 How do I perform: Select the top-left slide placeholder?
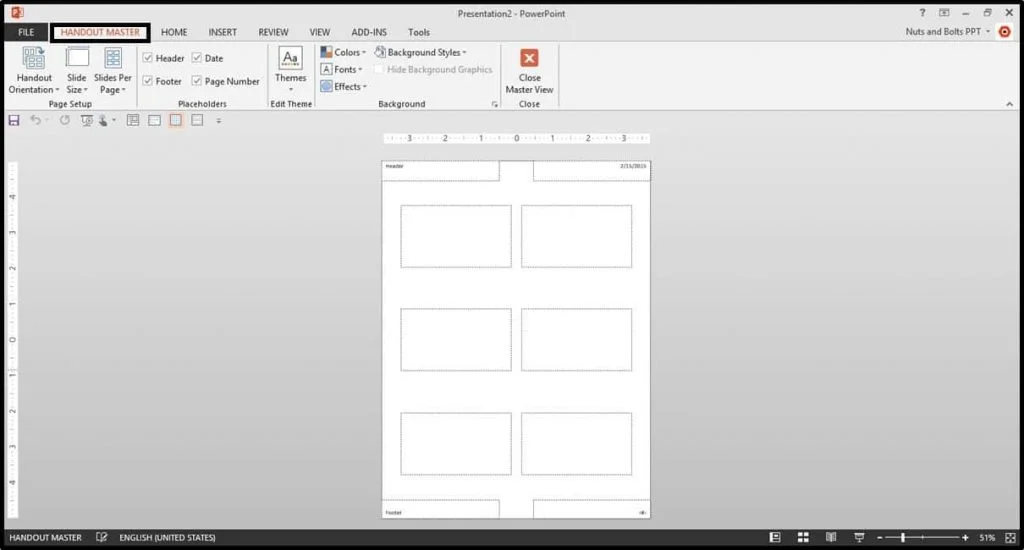(x=456, y=236)
